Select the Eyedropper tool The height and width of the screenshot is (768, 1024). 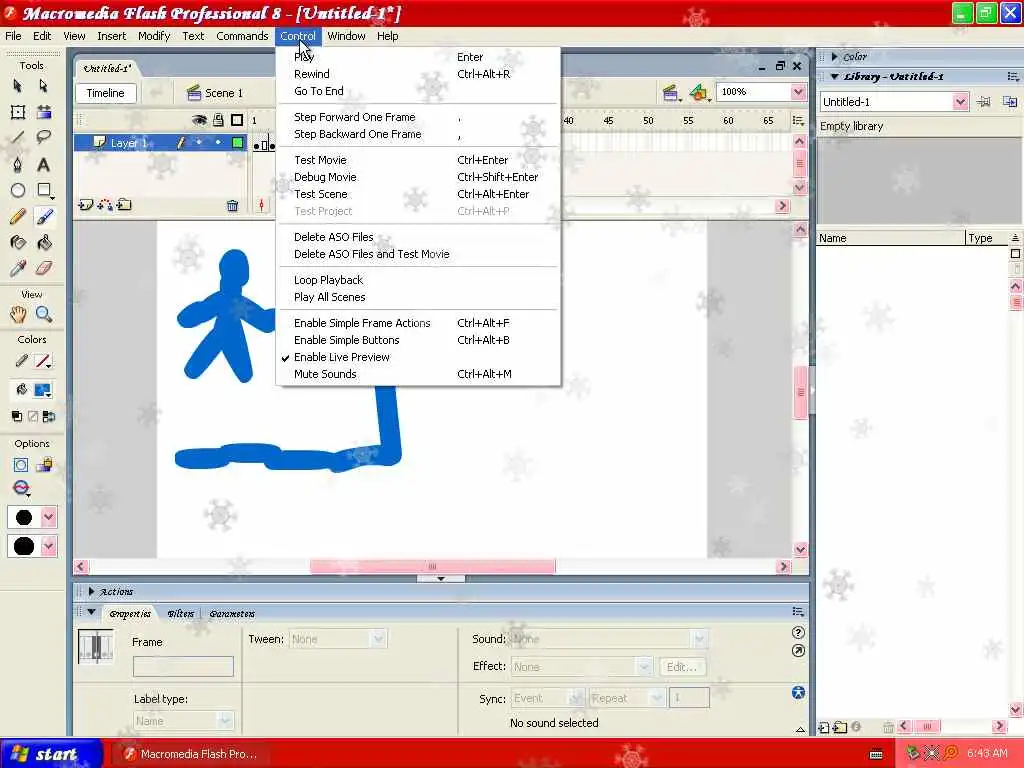point(18,268)
